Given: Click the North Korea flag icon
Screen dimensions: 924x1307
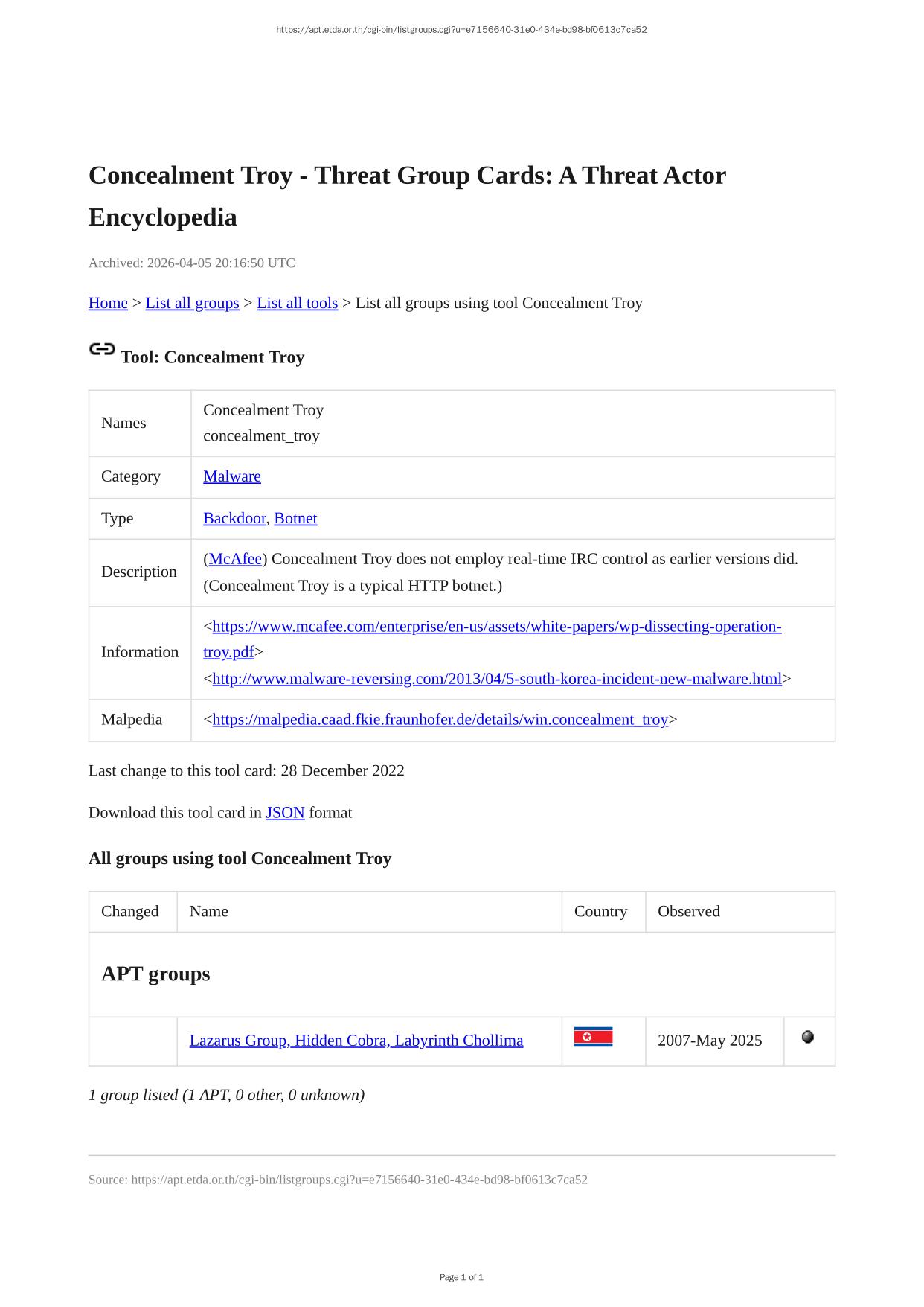Looking at the screenshot, I should point(593,1037).
